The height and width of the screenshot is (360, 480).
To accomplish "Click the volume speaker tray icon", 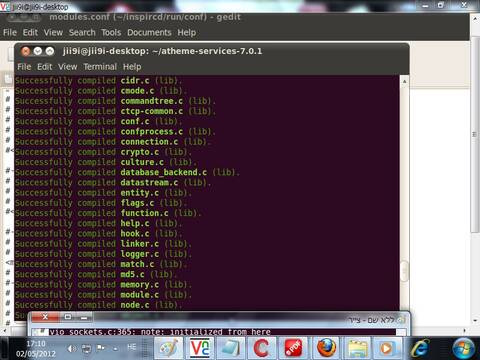I will coord(71,348).
